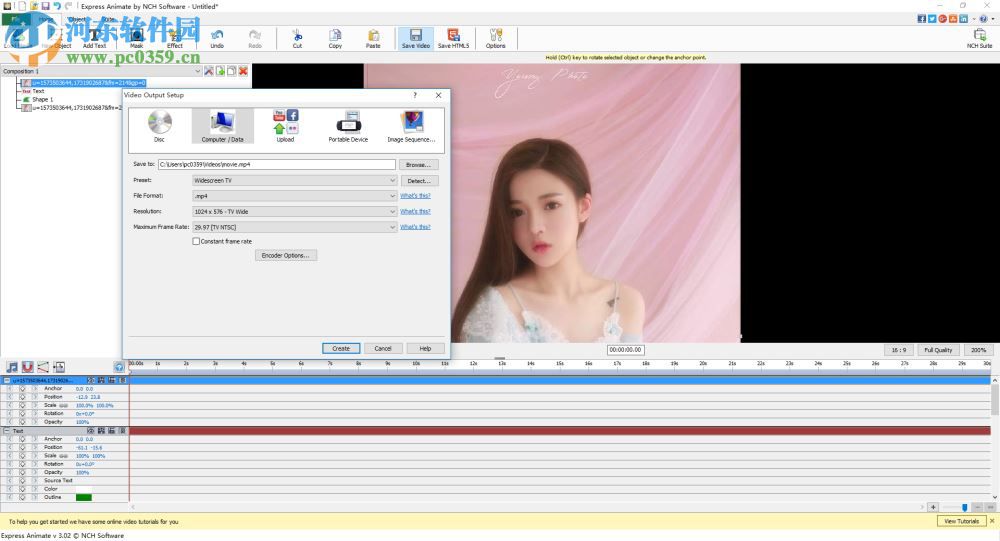The width and height of the screenshot is (1000, 541).
Task: Open the Maximum Frame Rate dropdown
Action: click(294, 227)
